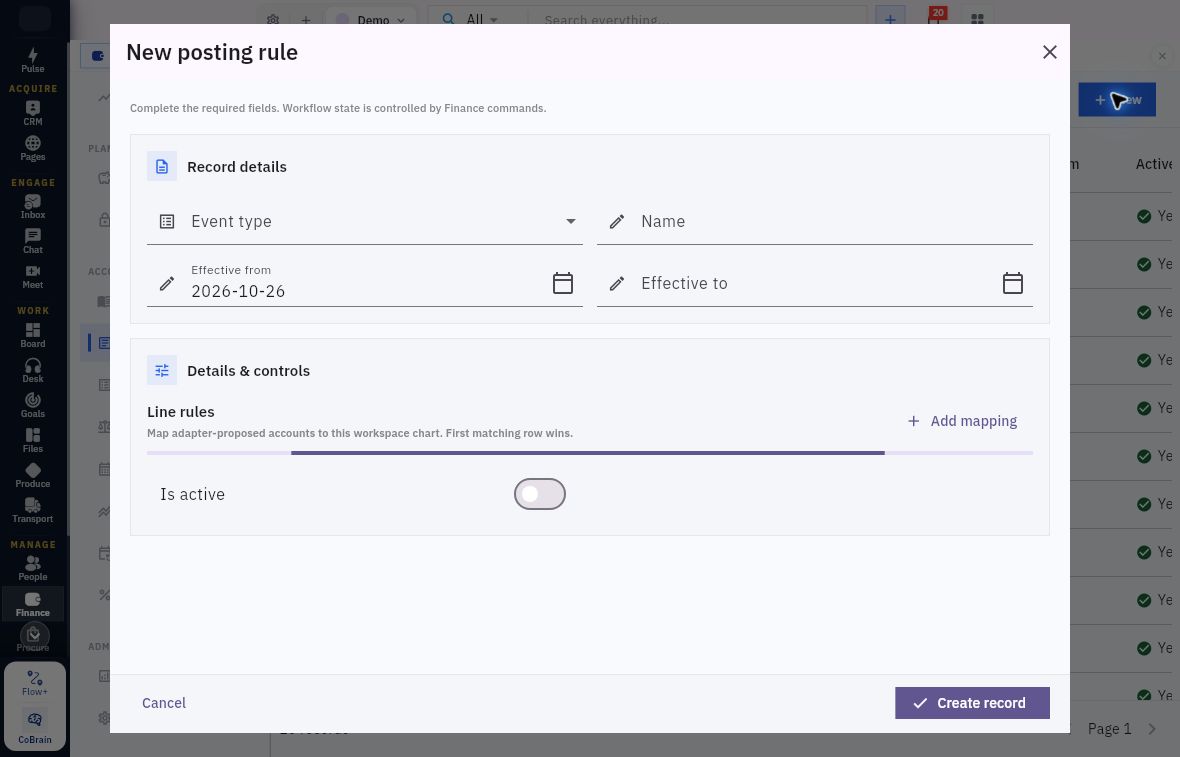Click Add mapping
The width and height of the screenshot is (1180, 757).
pyautogui.click(x=962, y=421)
